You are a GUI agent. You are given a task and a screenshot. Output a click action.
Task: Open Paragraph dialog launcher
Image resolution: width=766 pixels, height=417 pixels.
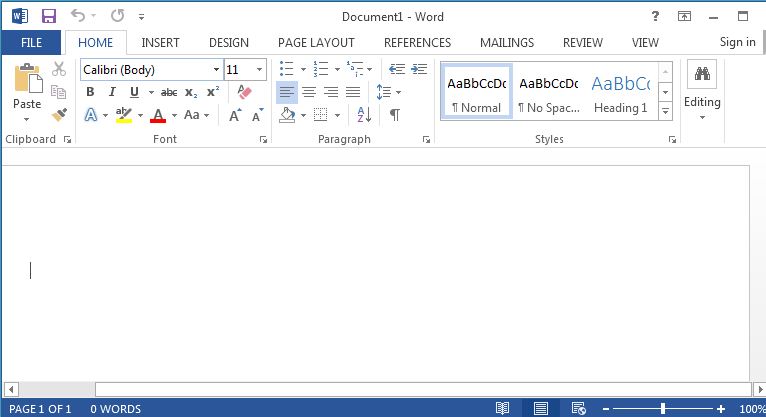coord(426,140)
